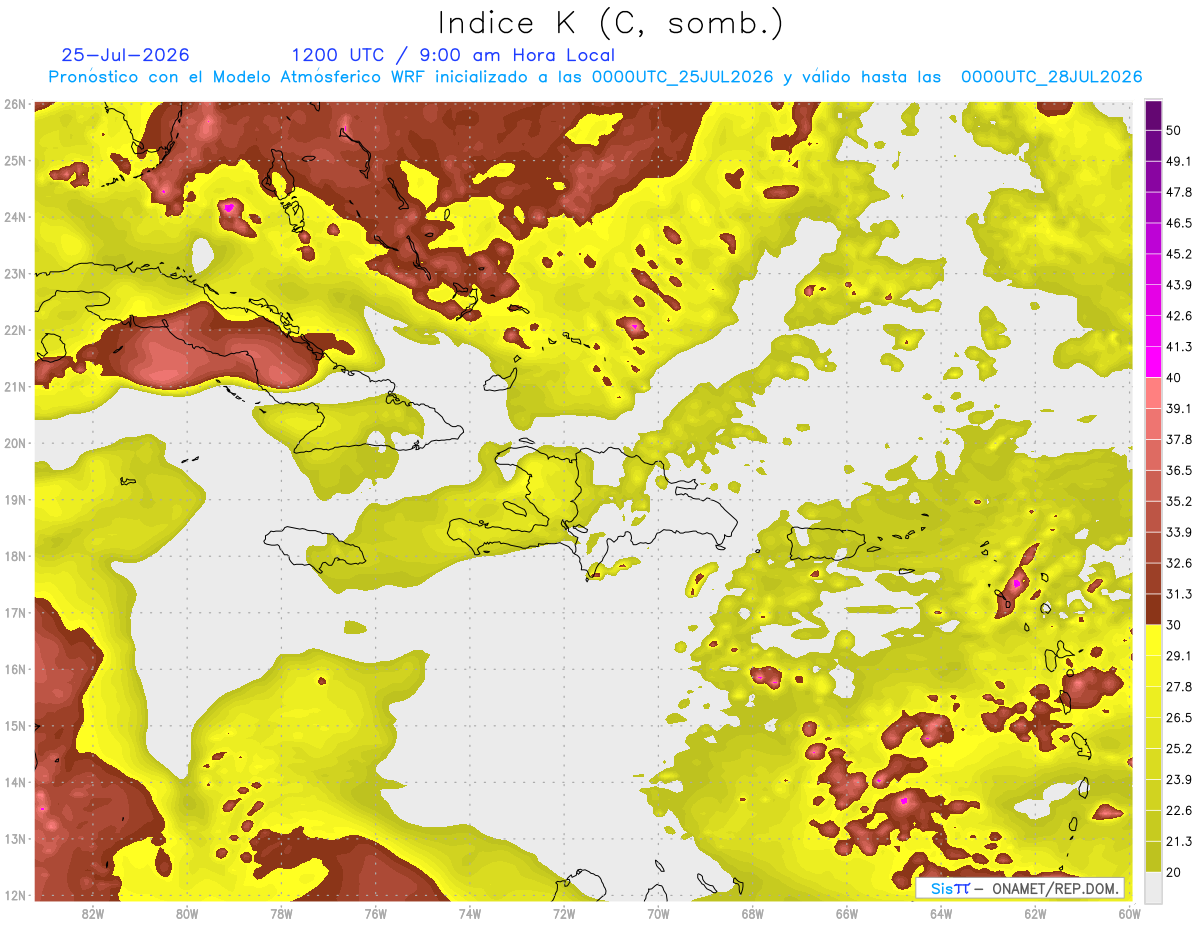
Task: Select the date label "25-Jul-2026"
Action: (125, 55)
